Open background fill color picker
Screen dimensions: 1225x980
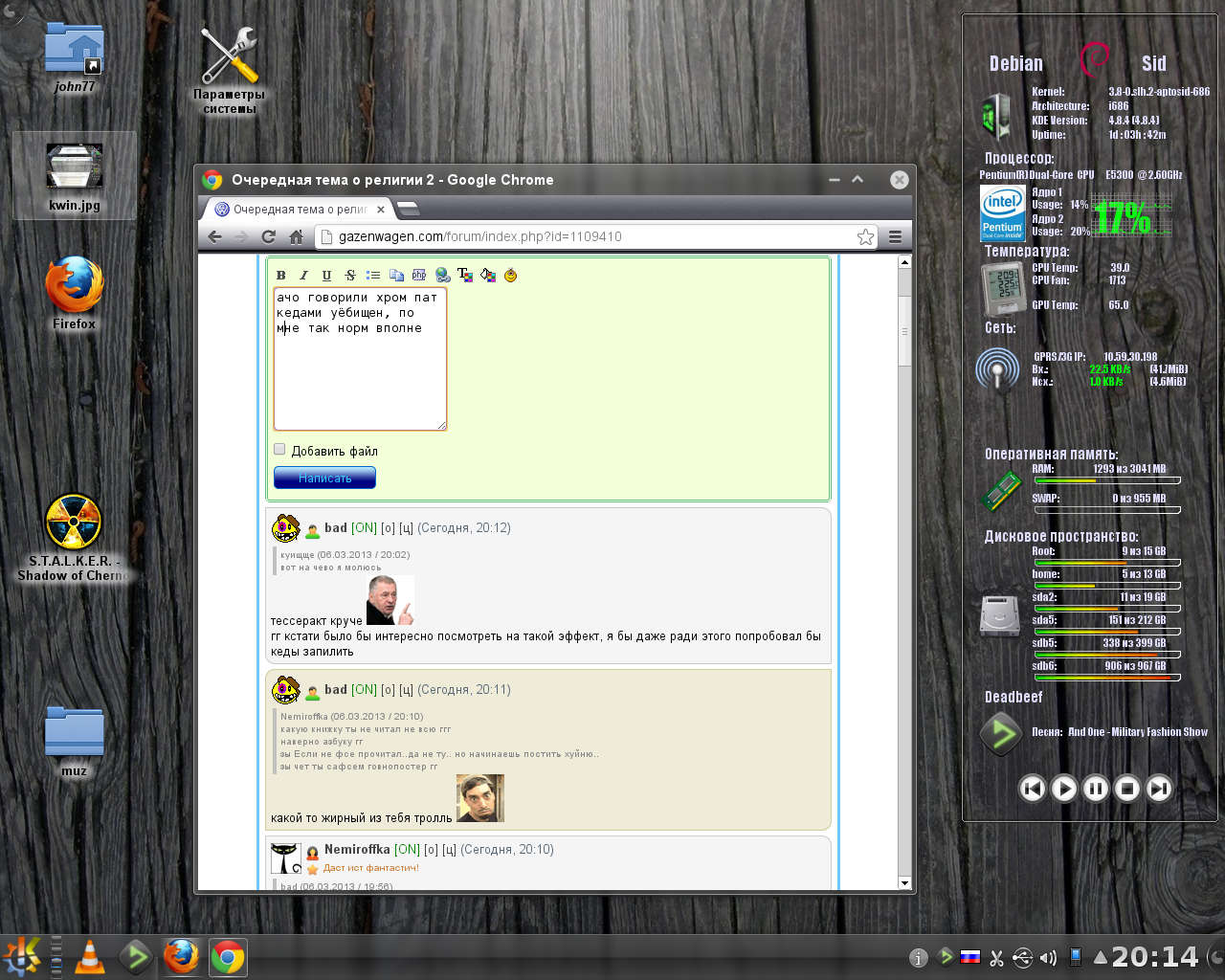[488, 276]
